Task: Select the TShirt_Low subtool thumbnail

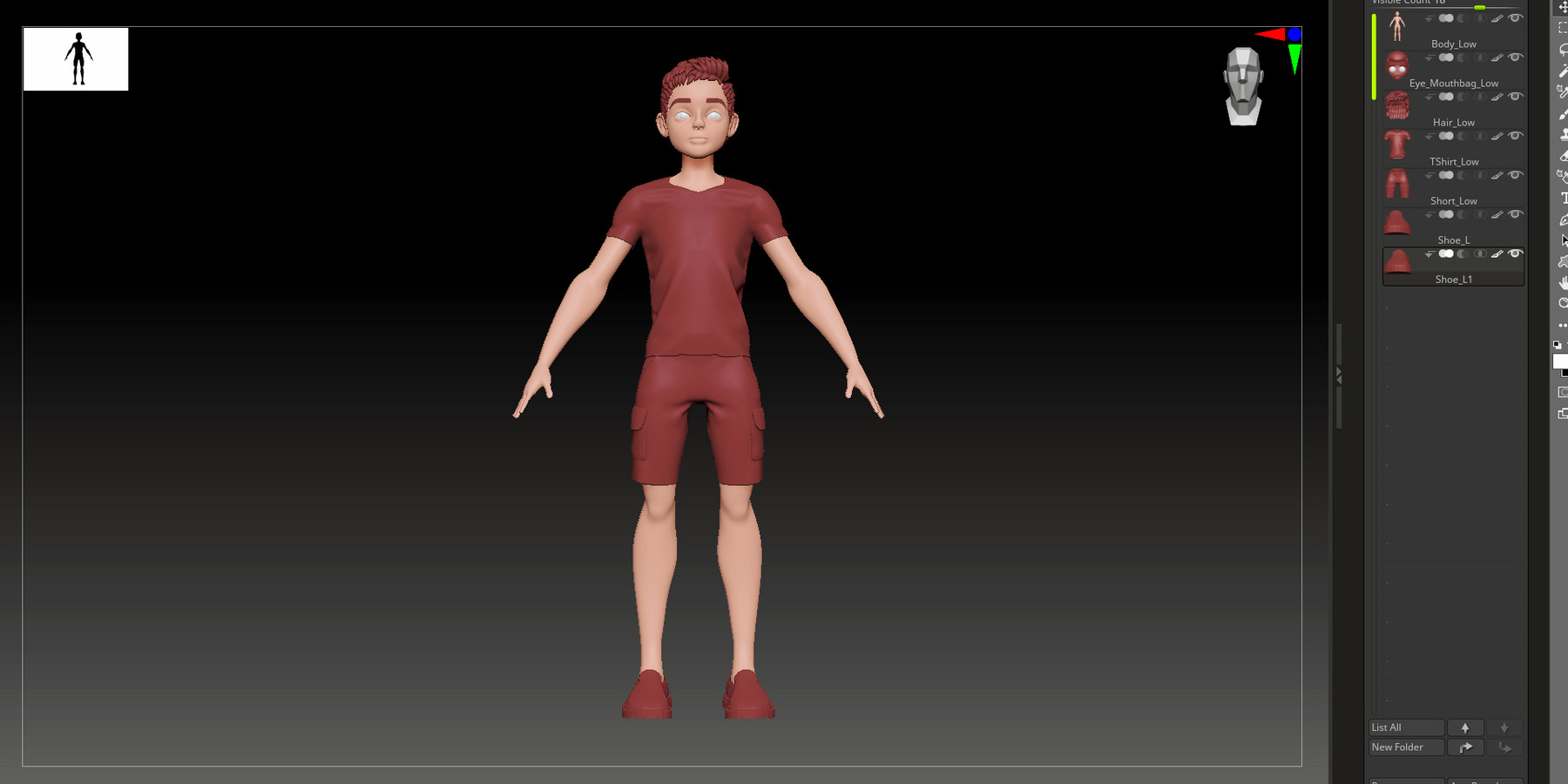Action: 1397,144
